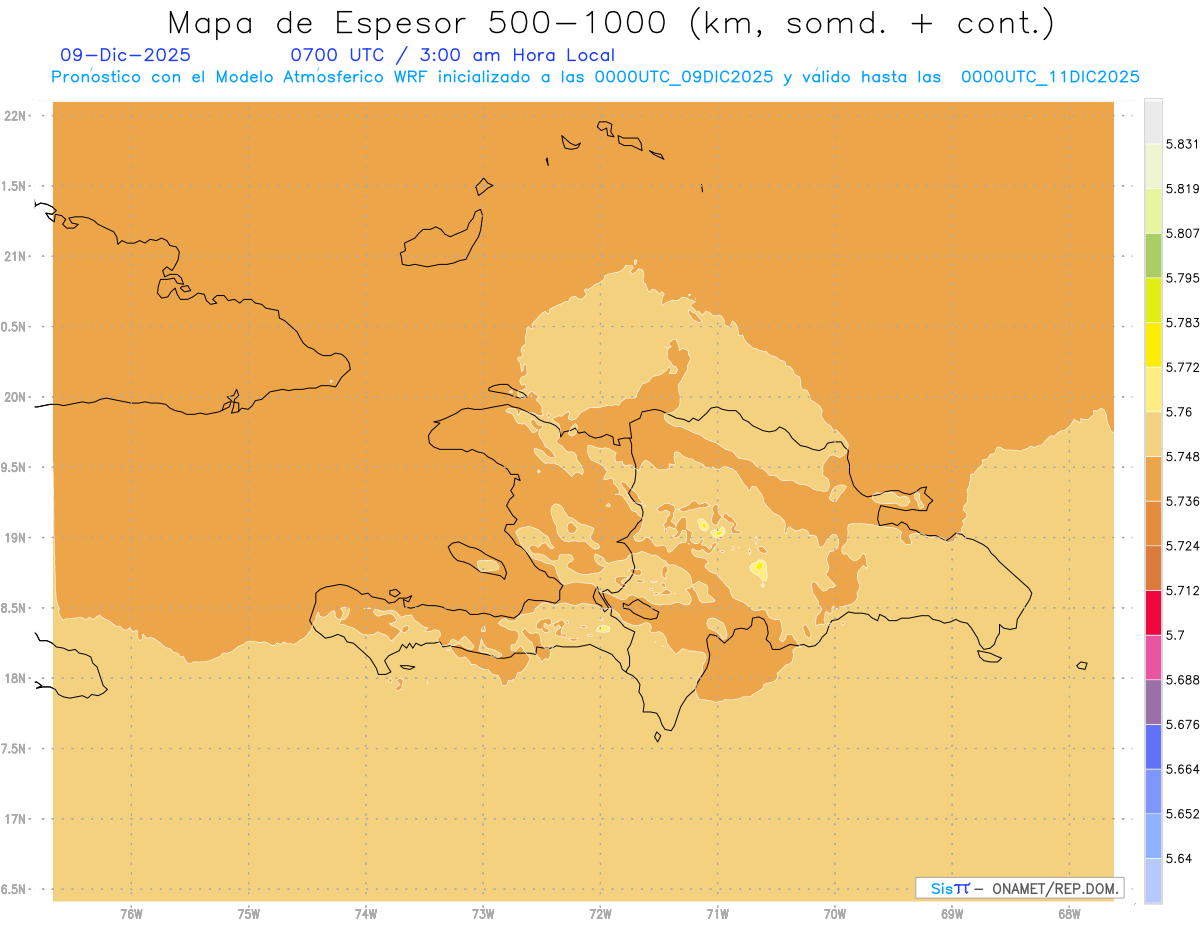
Task: Click the colorbar label "5.64"
Action: (1179, 858)
